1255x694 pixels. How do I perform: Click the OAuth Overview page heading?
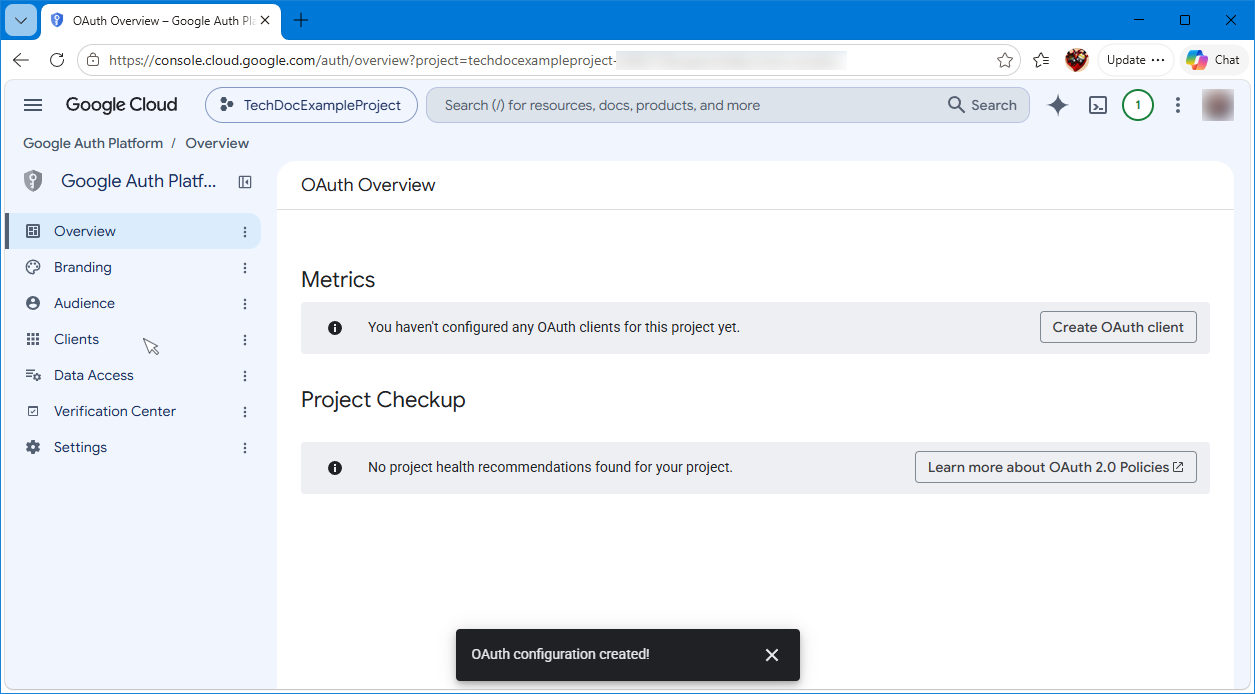(x=368, y=185)
